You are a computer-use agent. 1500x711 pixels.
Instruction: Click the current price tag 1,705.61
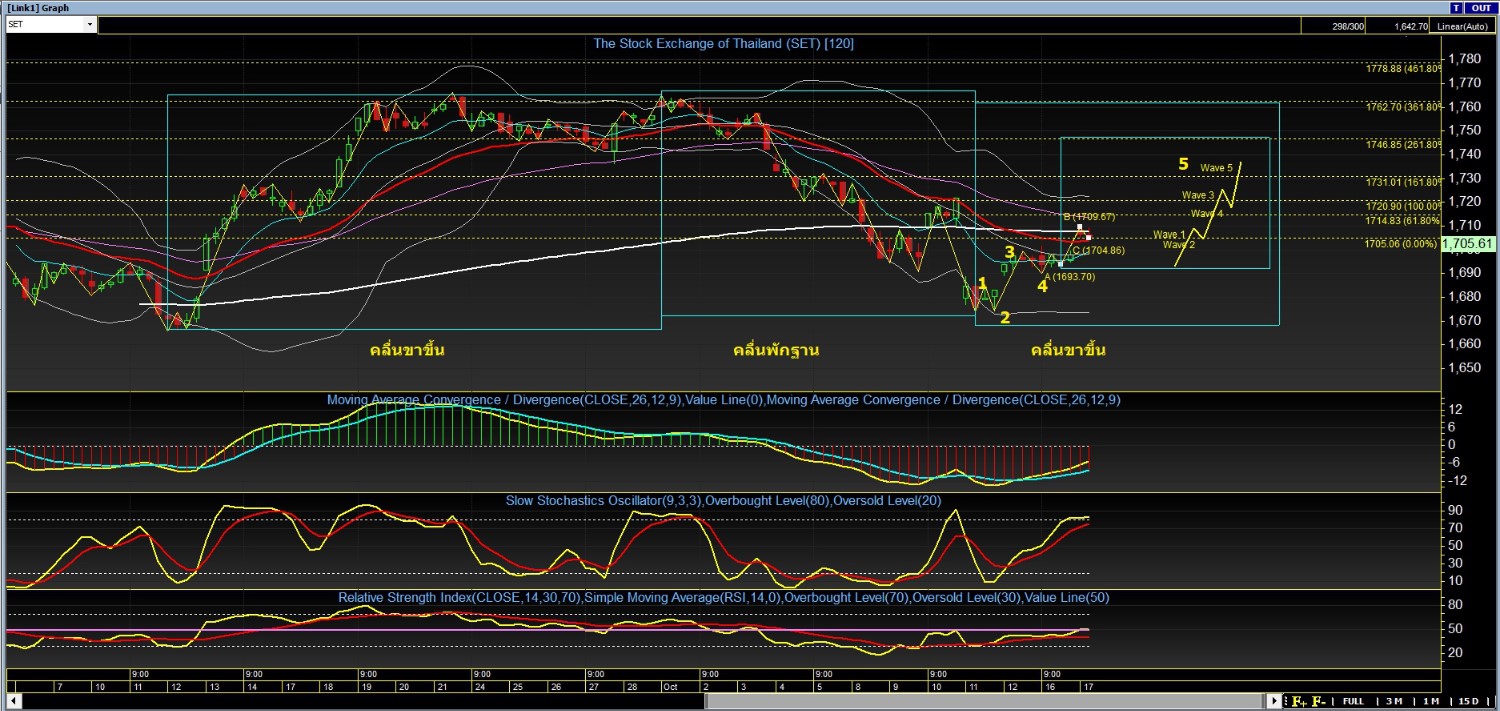pos(1470,243)
